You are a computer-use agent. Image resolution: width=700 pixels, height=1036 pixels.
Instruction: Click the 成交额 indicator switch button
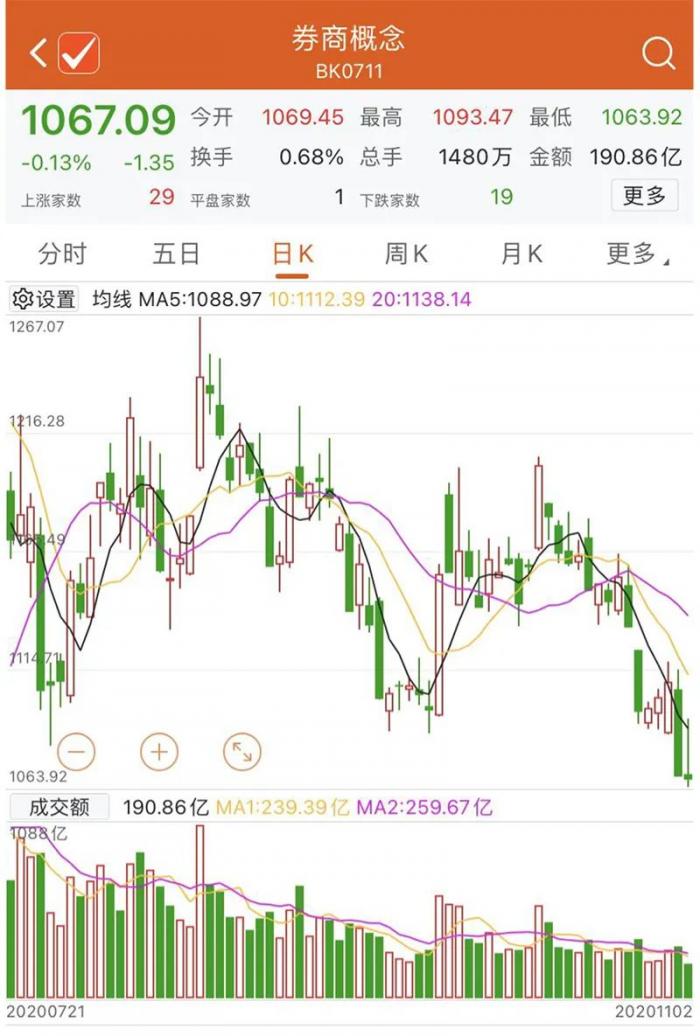pos(59,807)
